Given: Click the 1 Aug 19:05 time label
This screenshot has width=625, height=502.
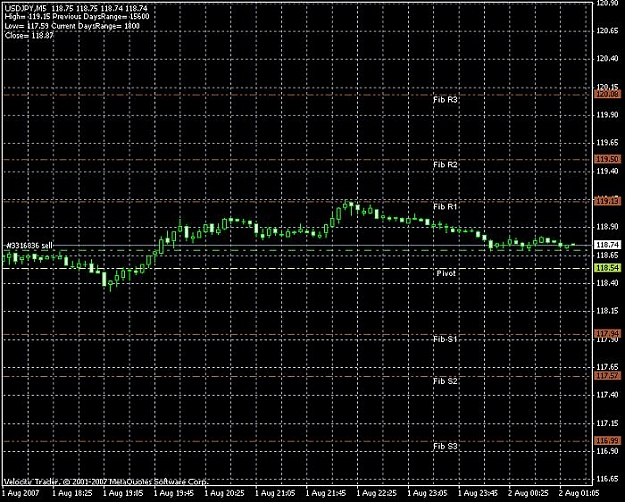Looking at the screenshot, I should [123, 494].
